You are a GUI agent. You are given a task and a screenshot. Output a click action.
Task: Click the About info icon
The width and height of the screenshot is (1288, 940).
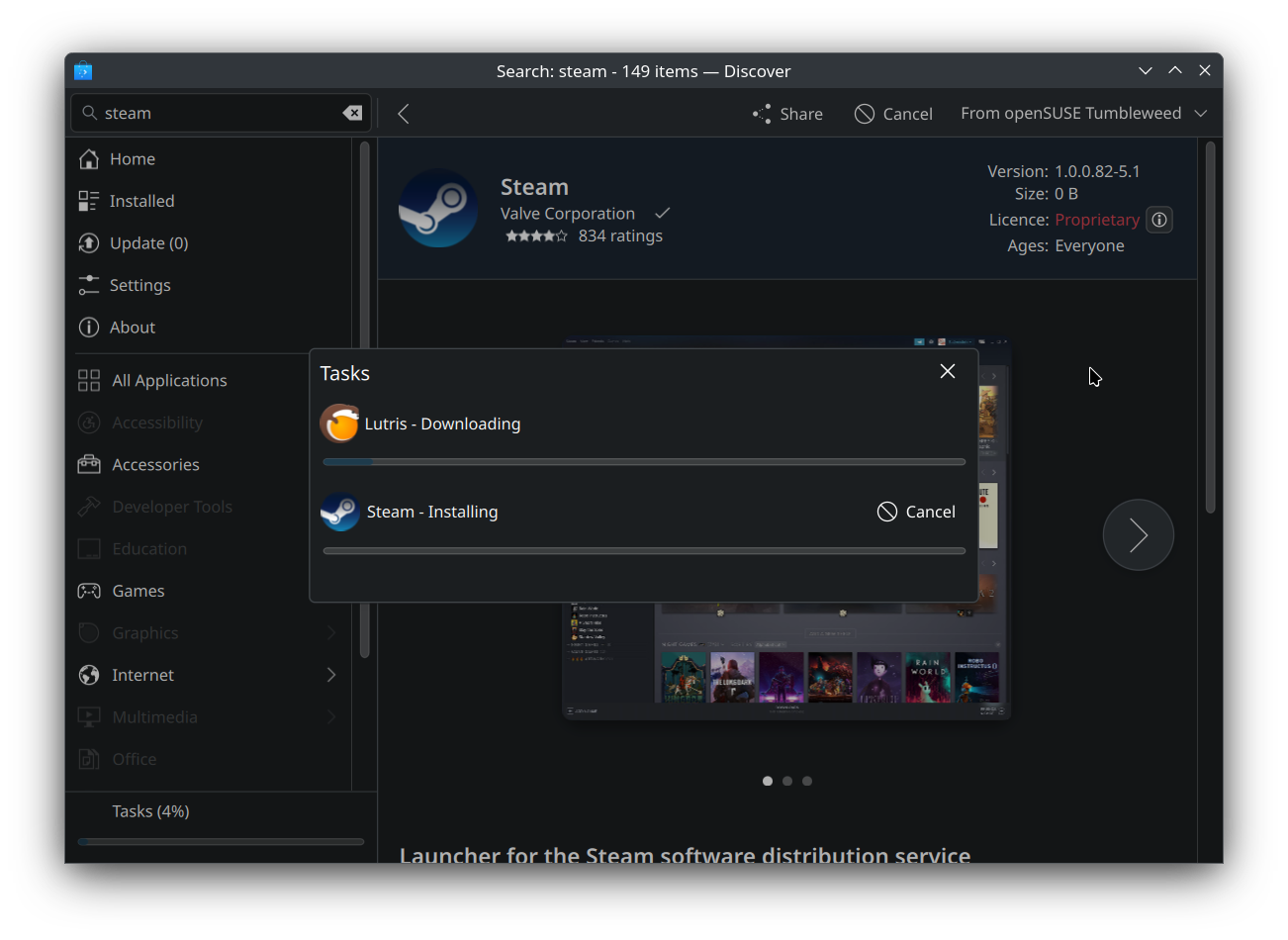click(89, 328)
